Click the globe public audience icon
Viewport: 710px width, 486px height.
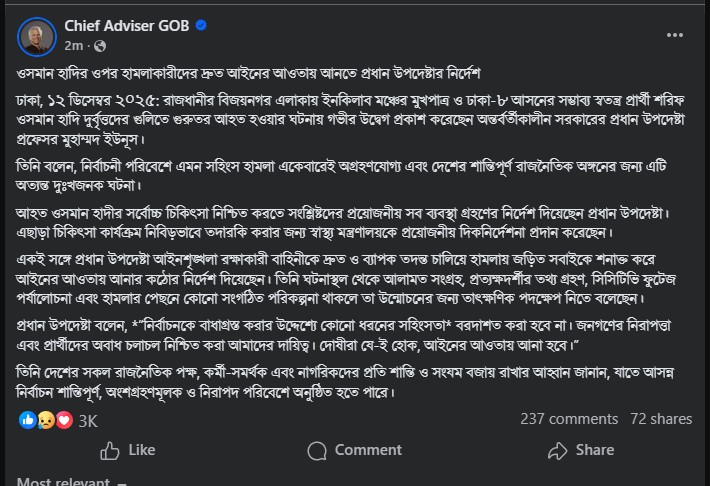(100, 46)
